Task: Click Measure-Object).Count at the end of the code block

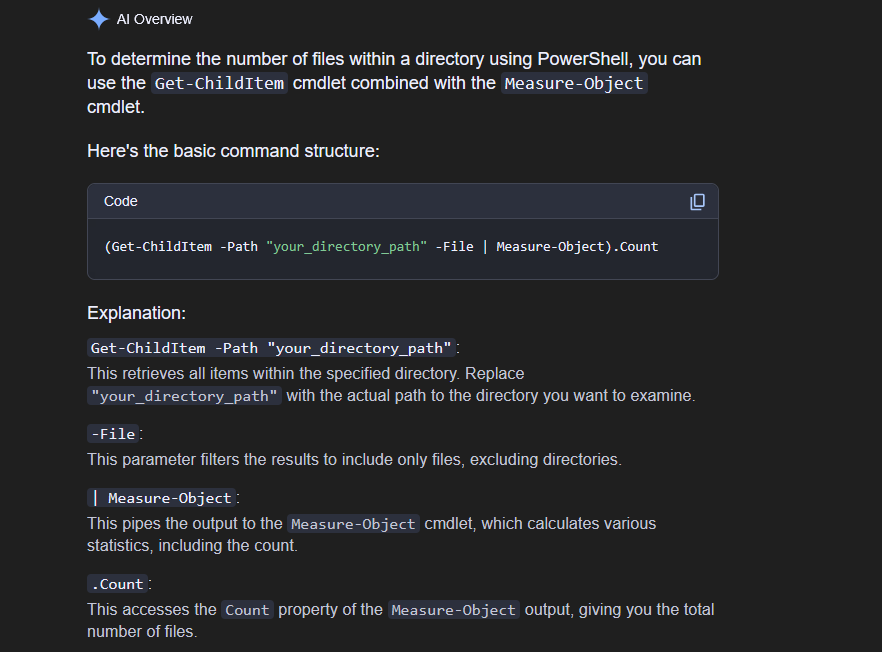Action: (577, 246)
